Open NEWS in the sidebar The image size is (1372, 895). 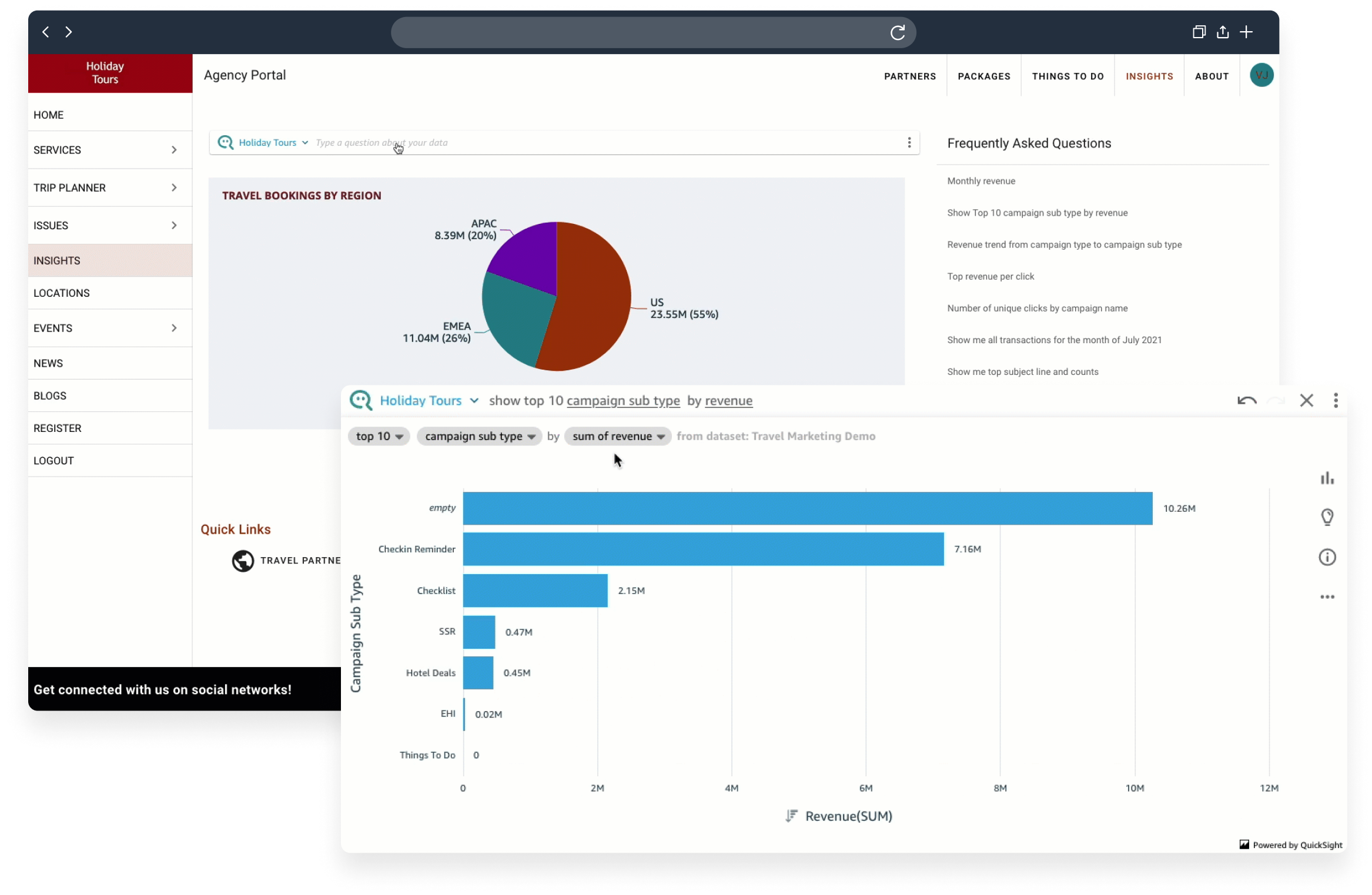point(110,363)
